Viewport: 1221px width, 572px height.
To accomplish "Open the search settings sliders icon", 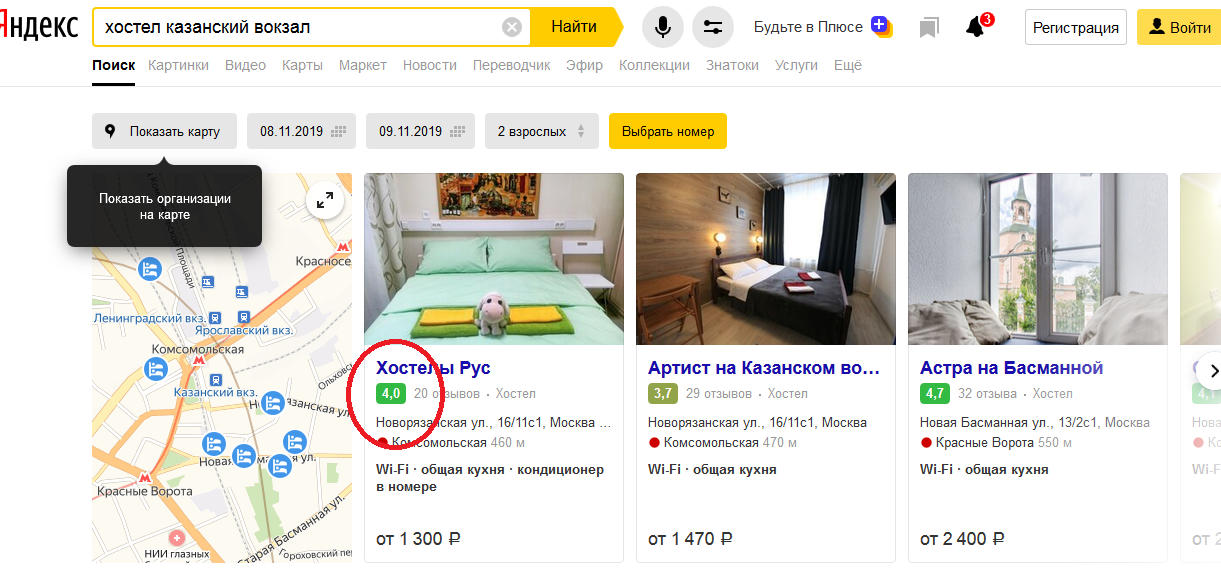I will 713,27.
